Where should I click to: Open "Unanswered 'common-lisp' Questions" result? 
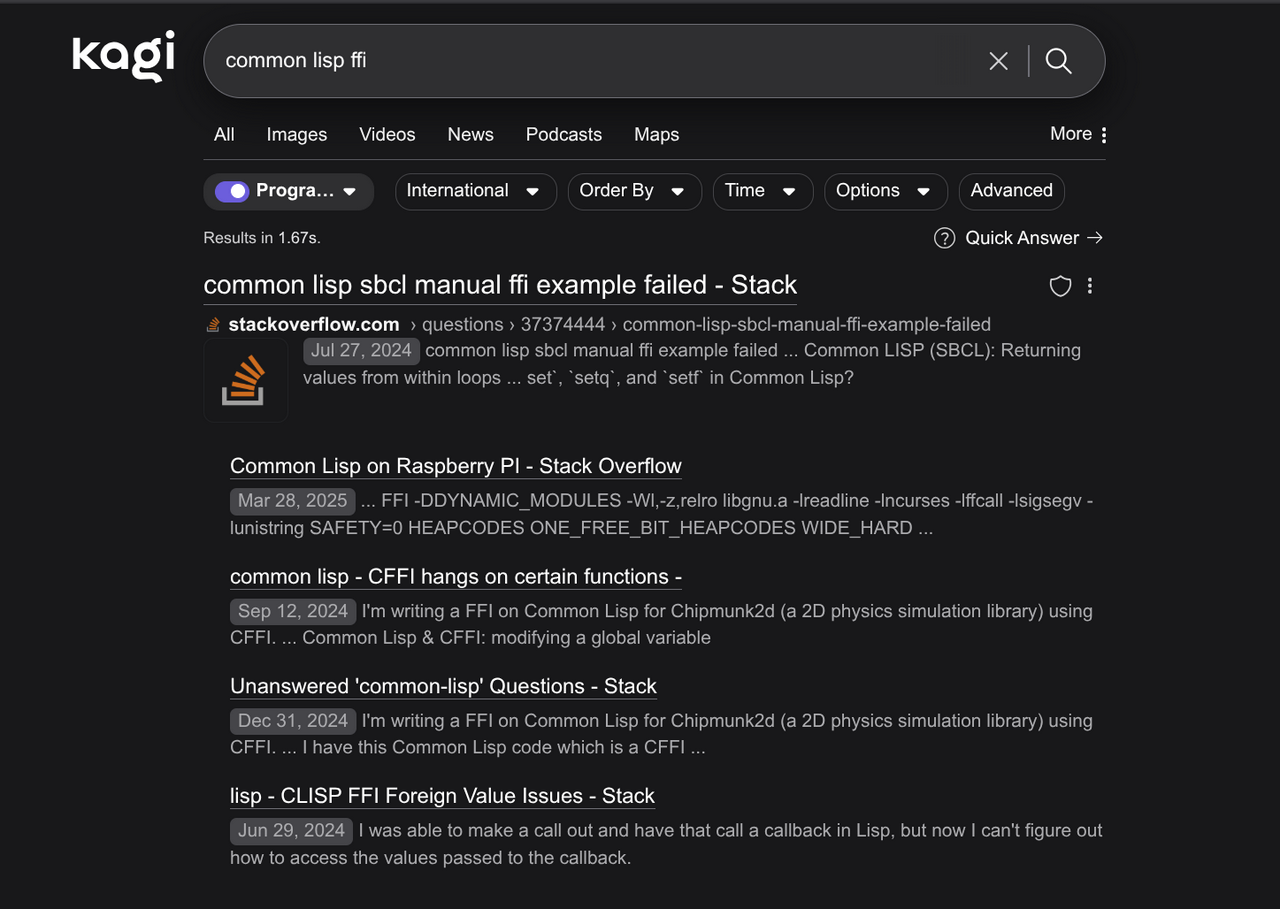pyautogui.click(x=443, y=687)
